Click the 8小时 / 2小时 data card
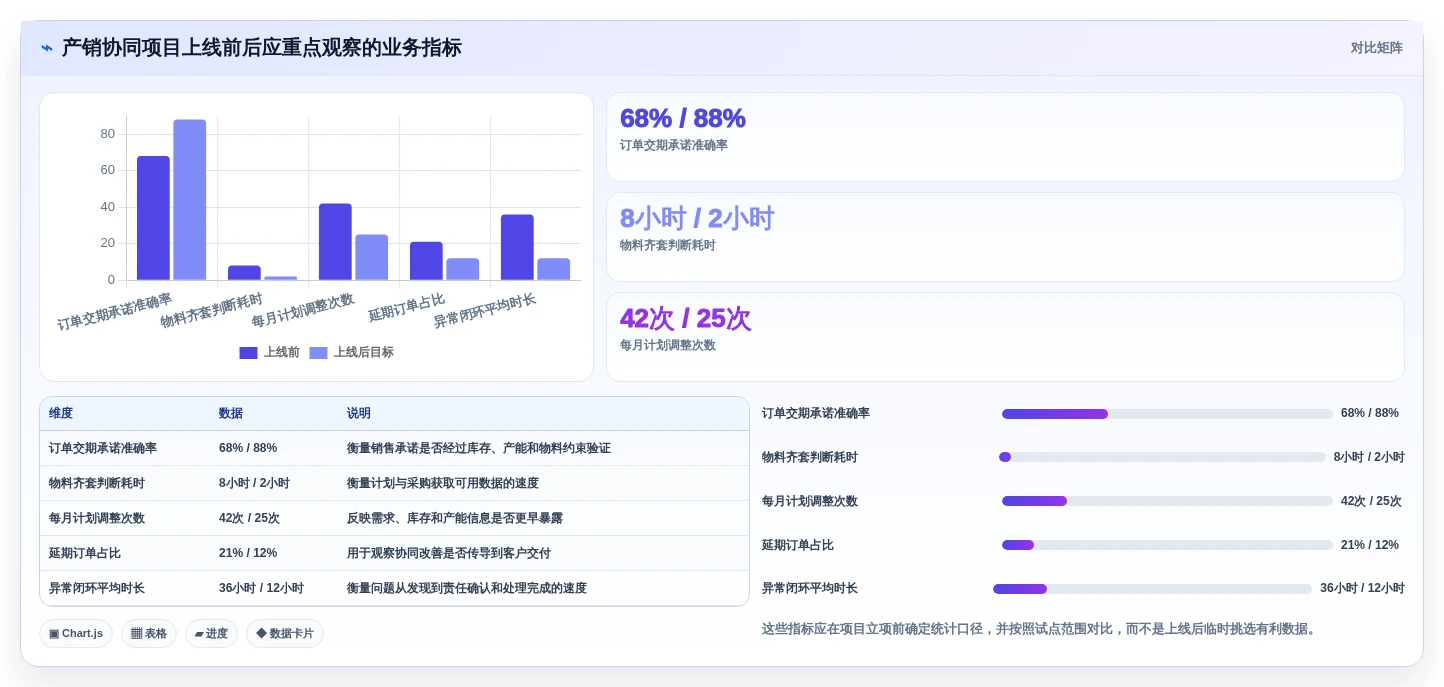Screen dimensions: 1444x687 click(1005, 237)
